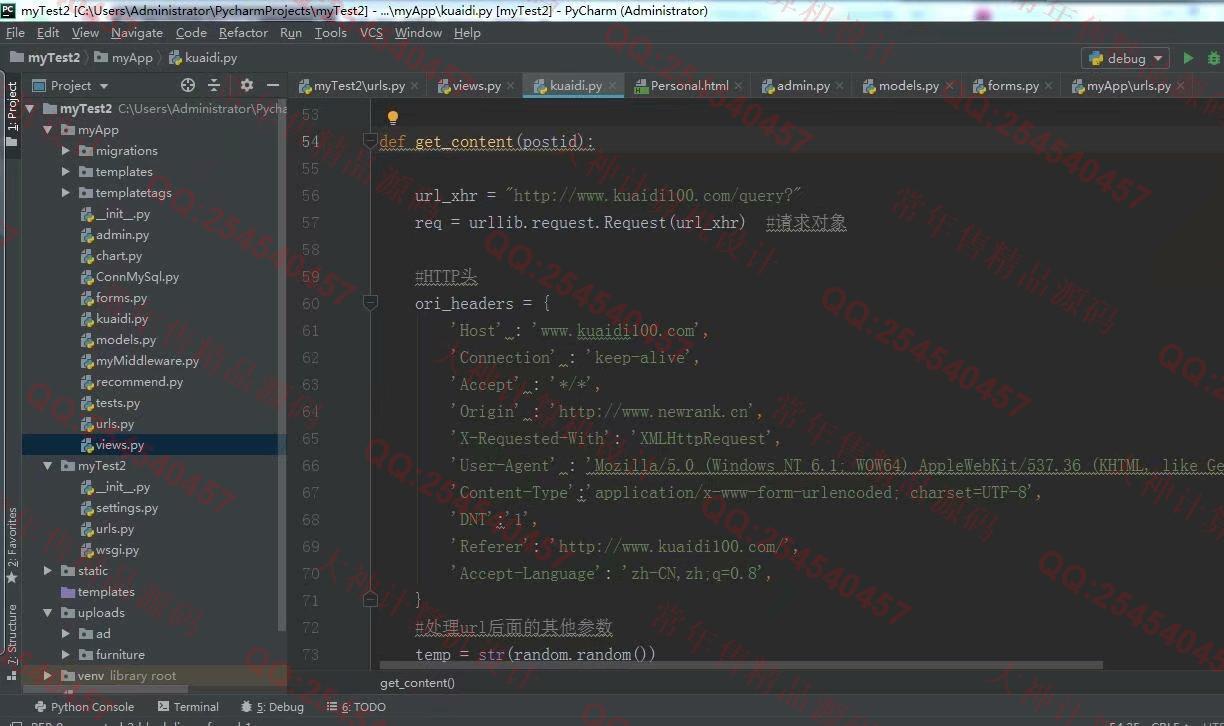
Task: Open the 6: TODO tool window
Action: coord(356,707)
